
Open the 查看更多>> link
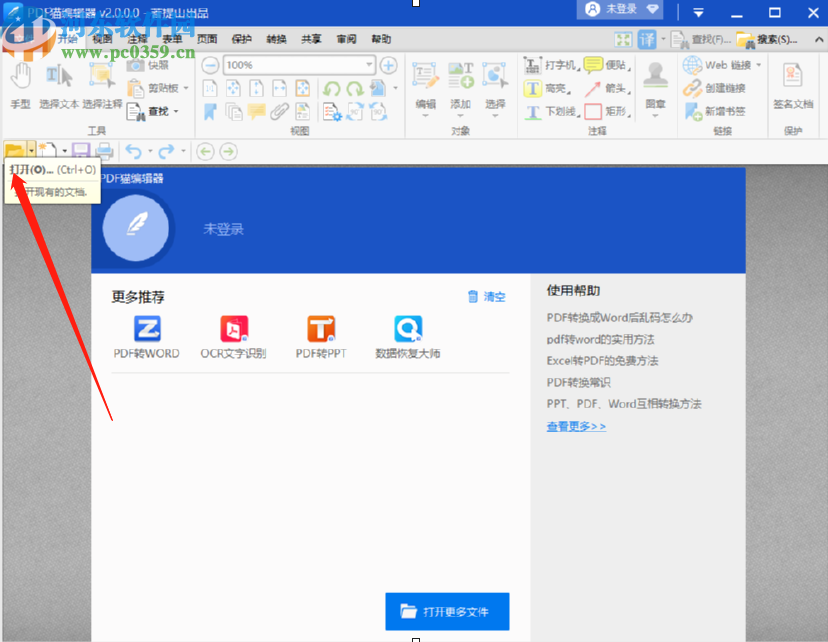point(576,426)
